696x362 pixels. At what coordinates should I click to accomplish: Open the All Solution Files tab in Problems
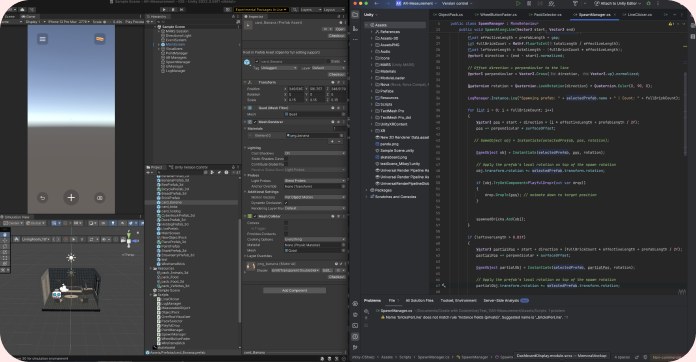[x=419, y=301]
